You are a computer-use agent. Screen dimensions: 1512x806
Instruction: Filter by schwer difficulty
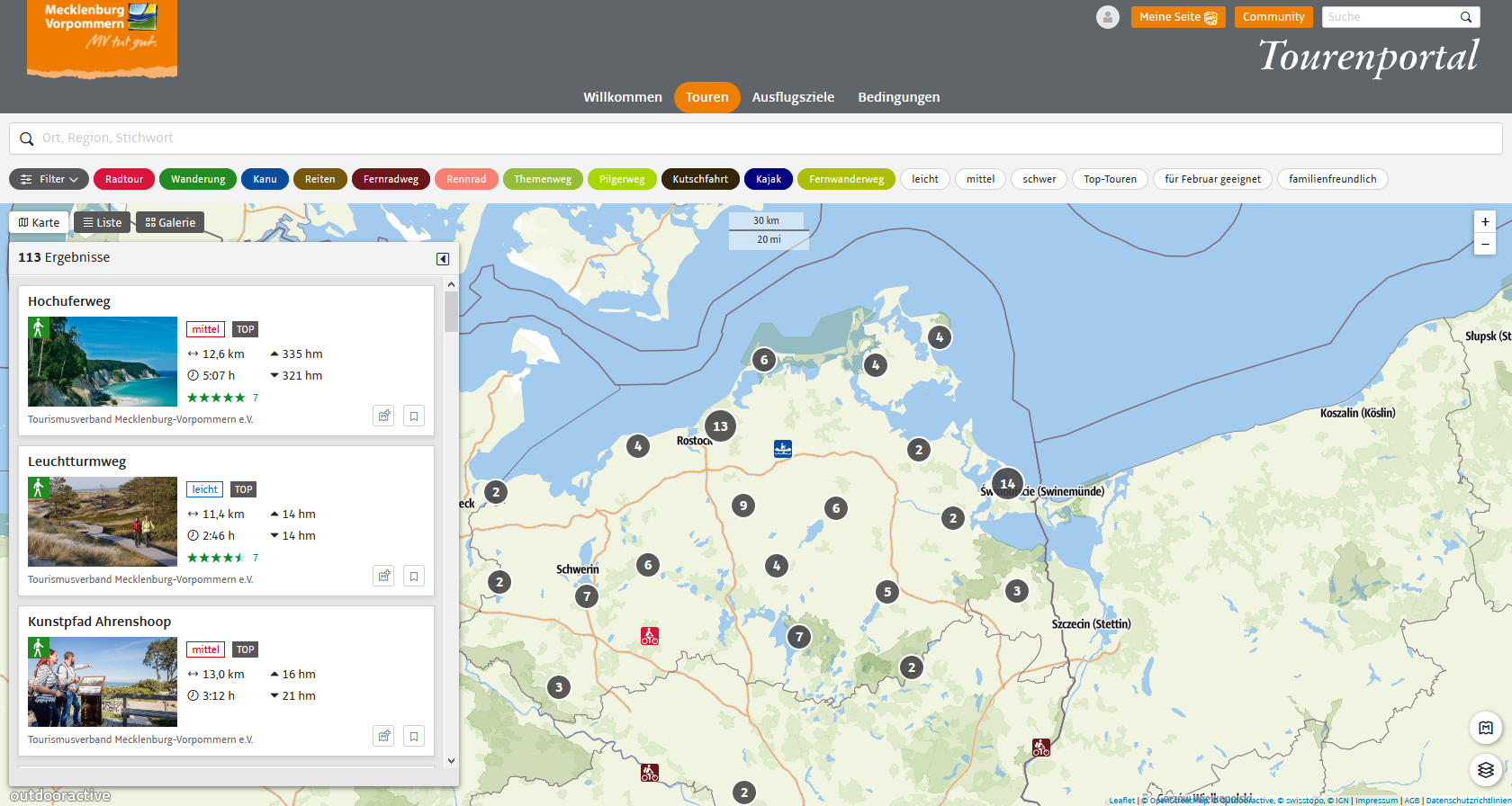[1039, 179]
